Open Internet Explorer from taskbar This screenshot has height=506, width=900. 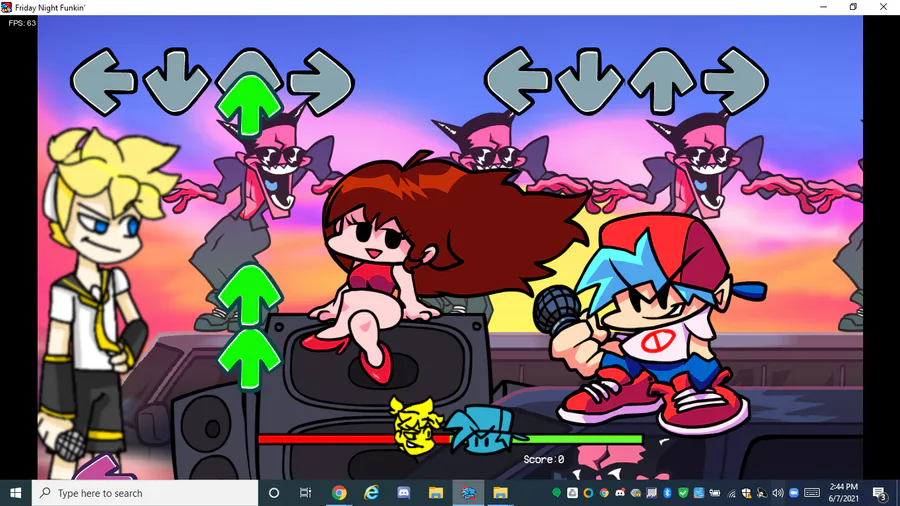point(371,493)
